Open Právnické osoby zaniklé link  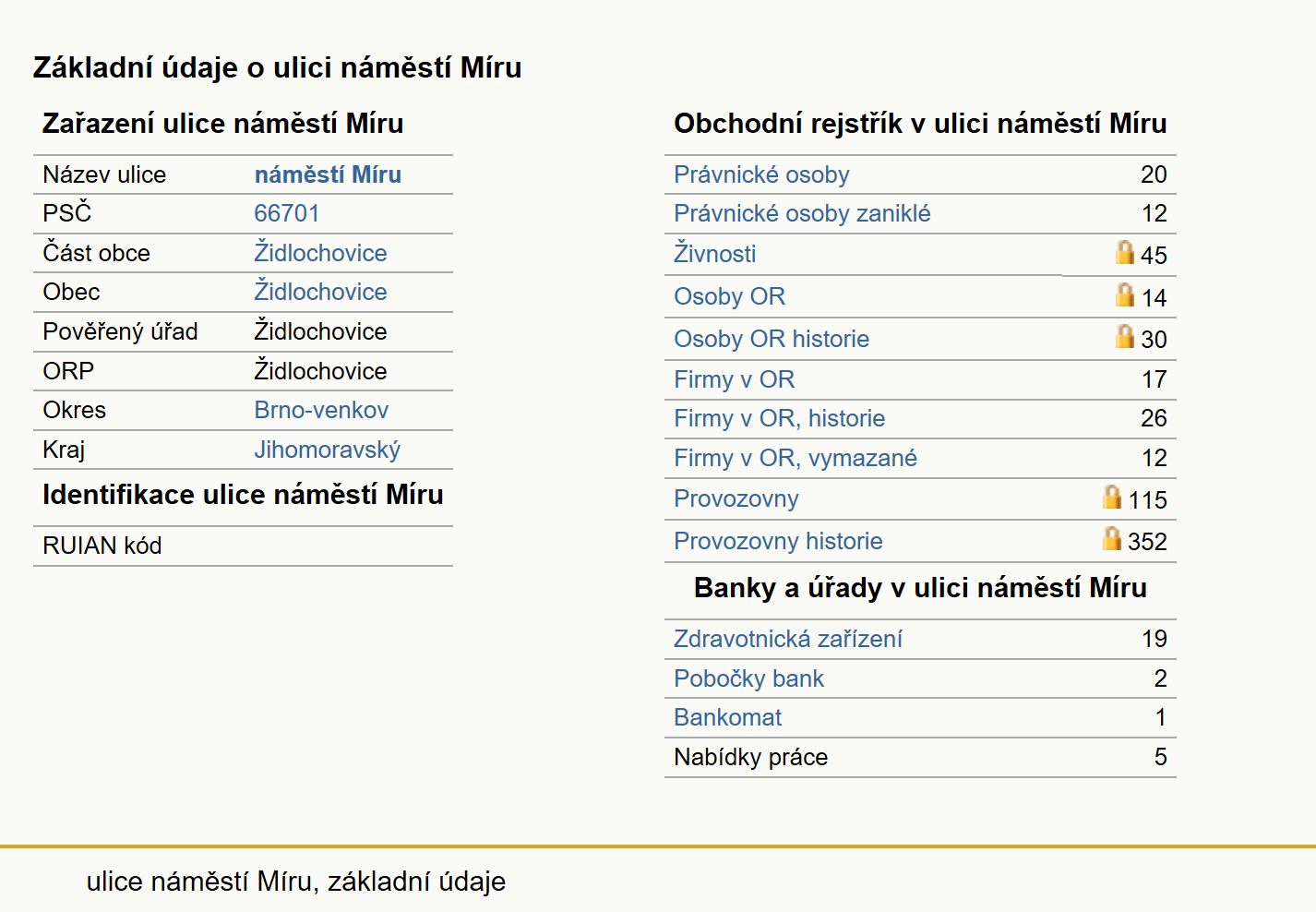click(x=802, y=213)
